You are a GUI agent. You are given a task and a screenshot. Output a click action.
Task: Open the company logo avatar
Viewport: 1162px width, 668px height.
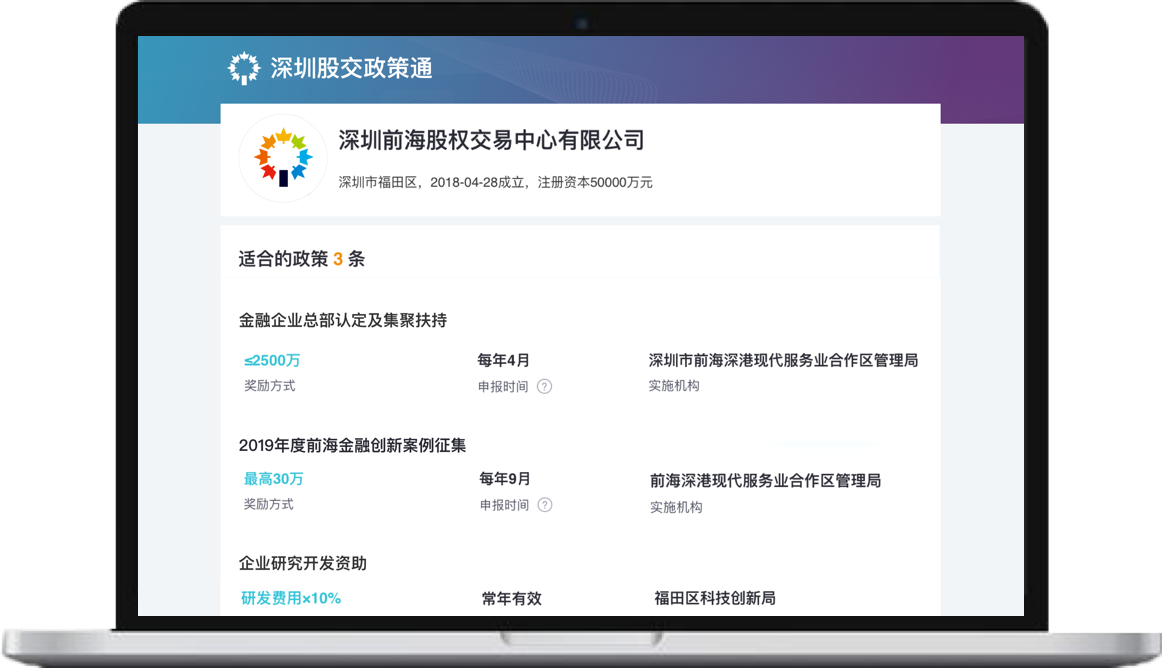point(283,158)
